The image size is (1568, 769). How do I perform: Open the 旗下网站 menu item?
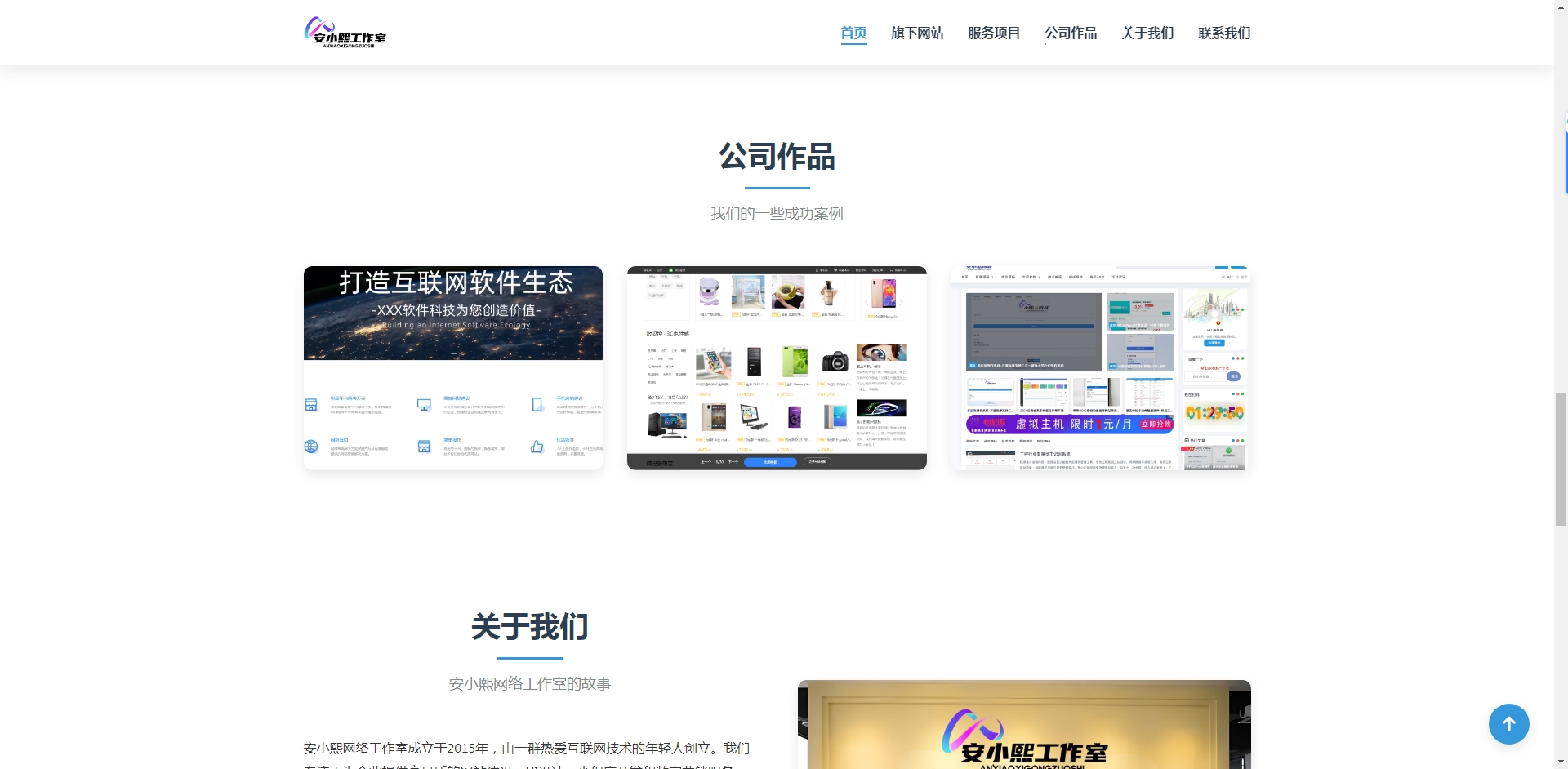[x=917, y=33]
